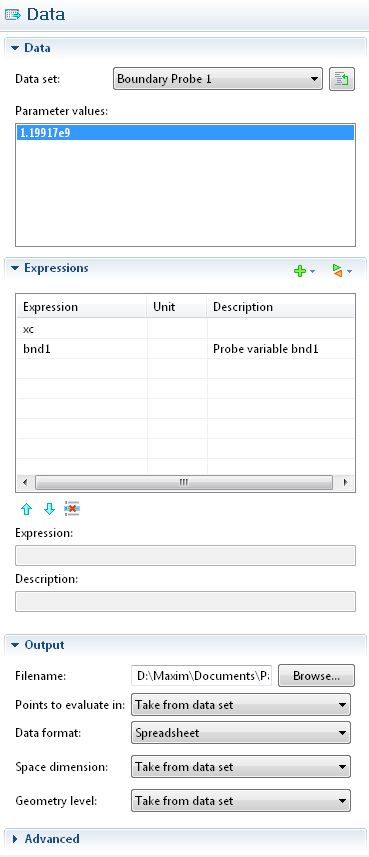This screenshot has width=369, height=857.
Task: Open the Data format Spreadsheet dropdown
Action: click(x=241, y=732)
